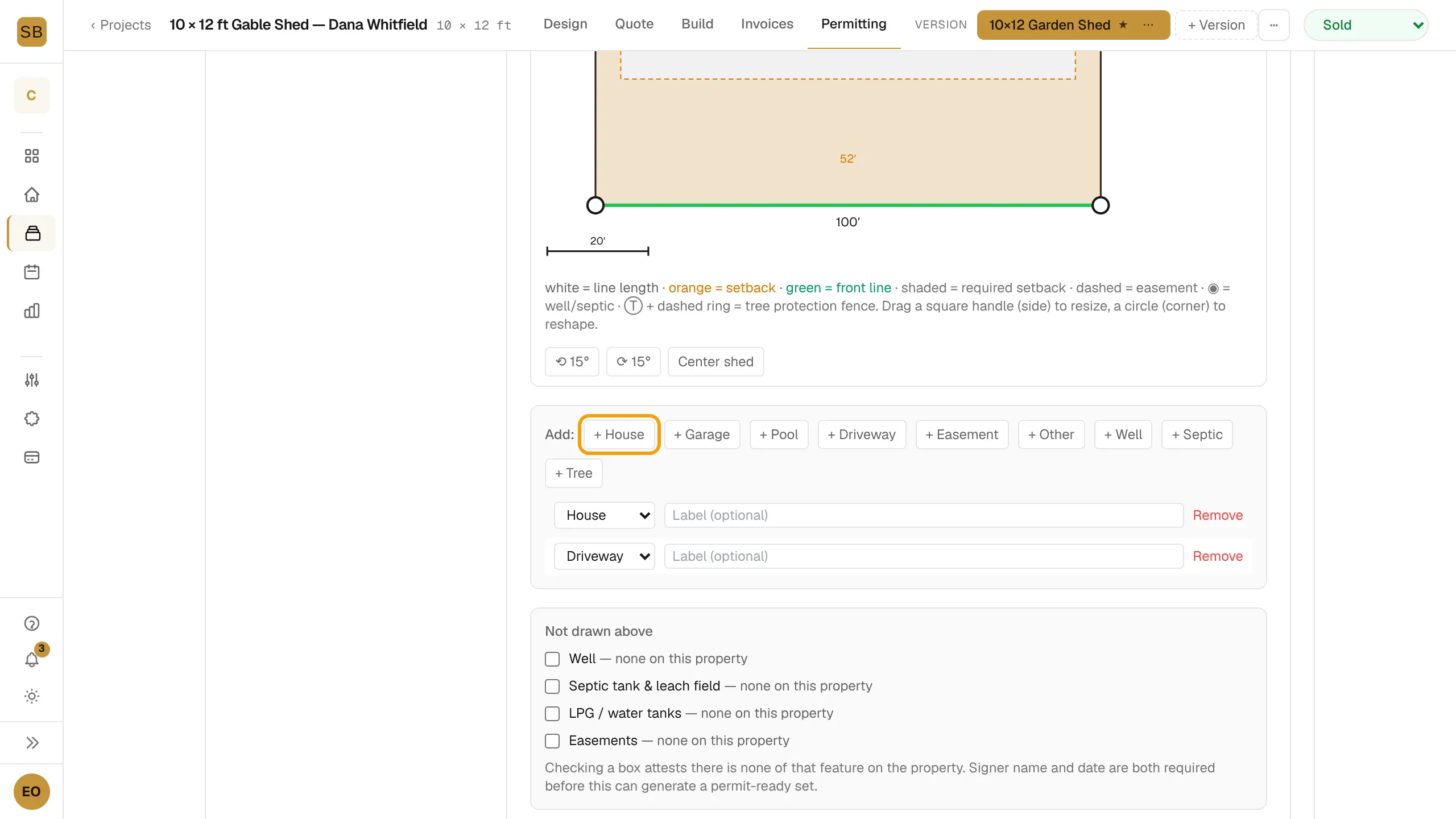The width and height of the screenshot is (1456, 819).
Task: Open notifications bell with 3 badge
Action: pyautogui.click(x=32, y=660)
